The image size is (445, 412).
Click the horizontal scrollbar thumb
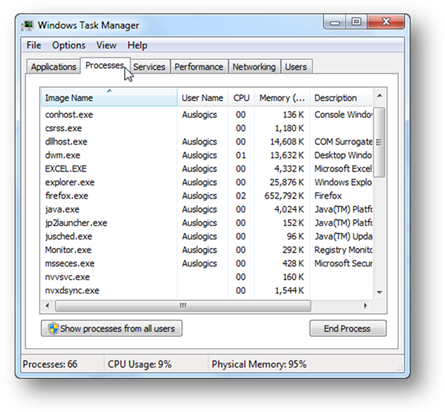[x=183, y=306]
